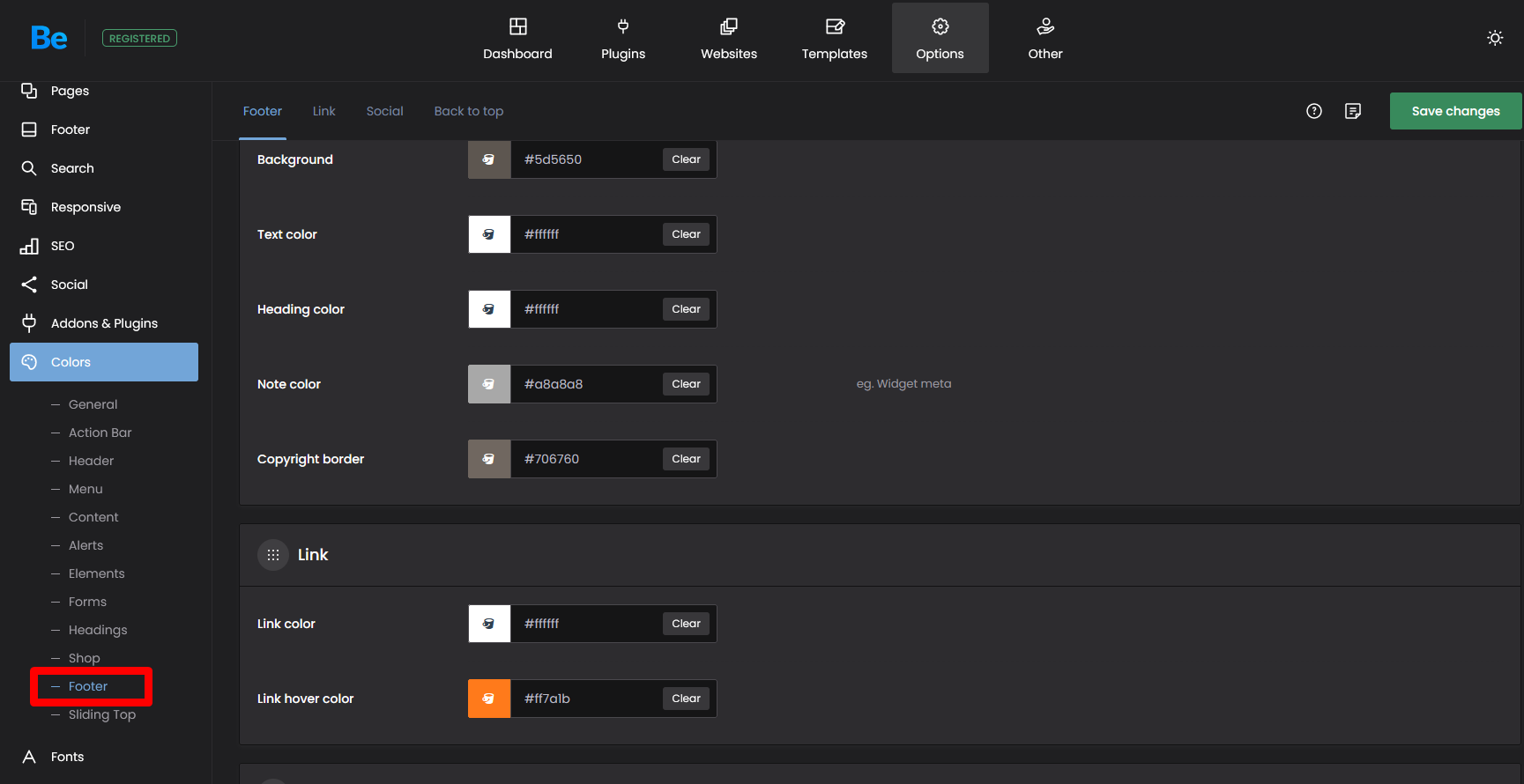
Task: Open the Content colors submenu
Action: 93,517
